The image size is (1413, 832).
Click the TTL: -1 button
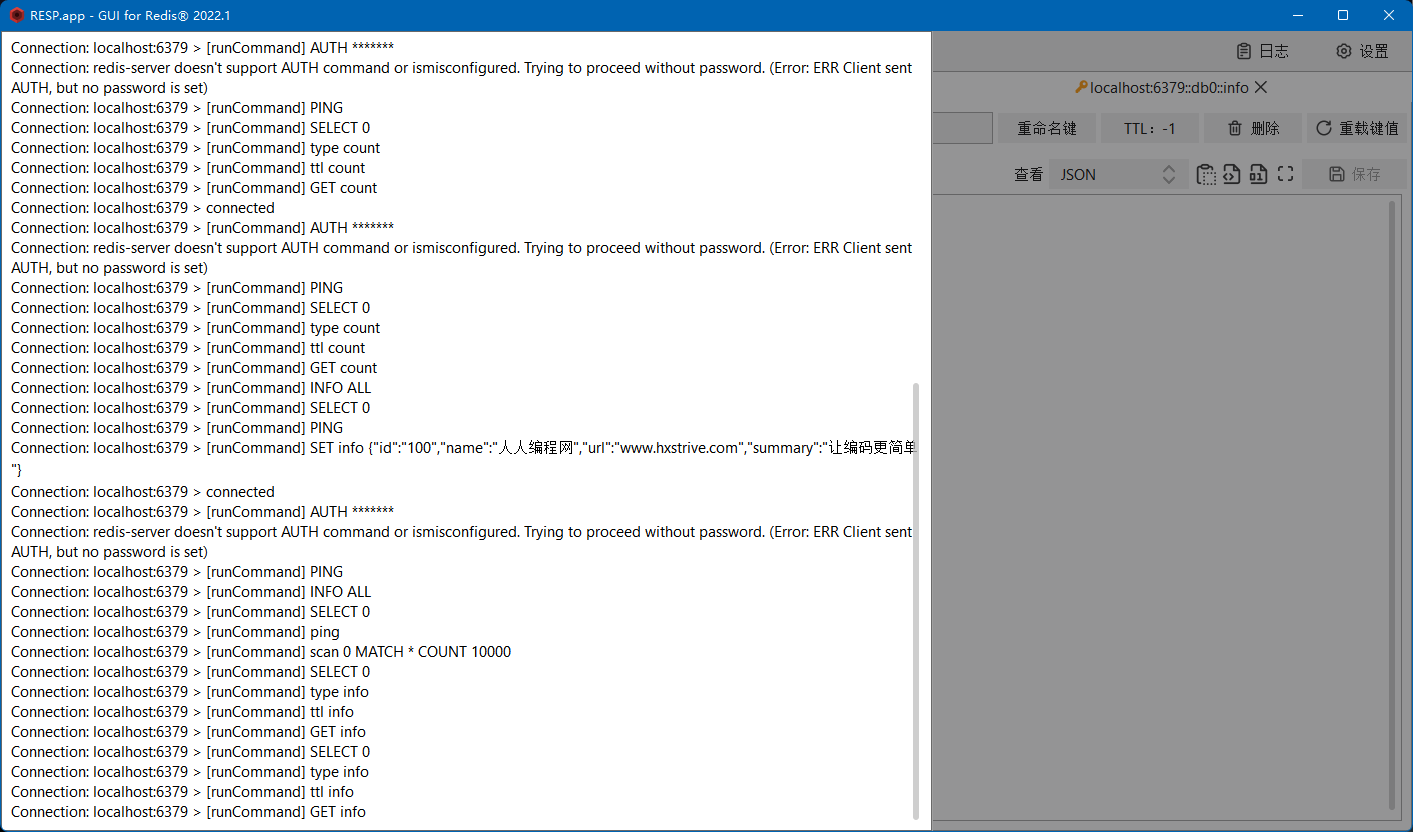point(1150,128)
